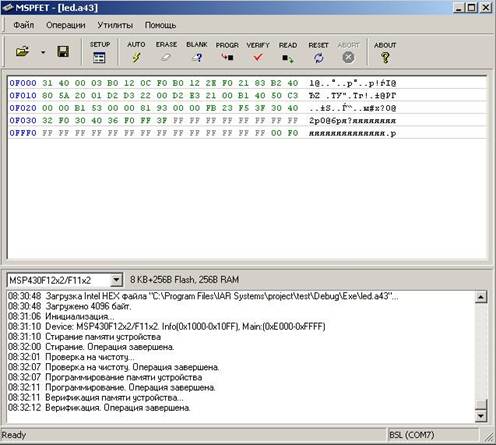Screen dimensions: 496x445
Task: Run VERIFY with the red checkmark
Action: point(258,52)
